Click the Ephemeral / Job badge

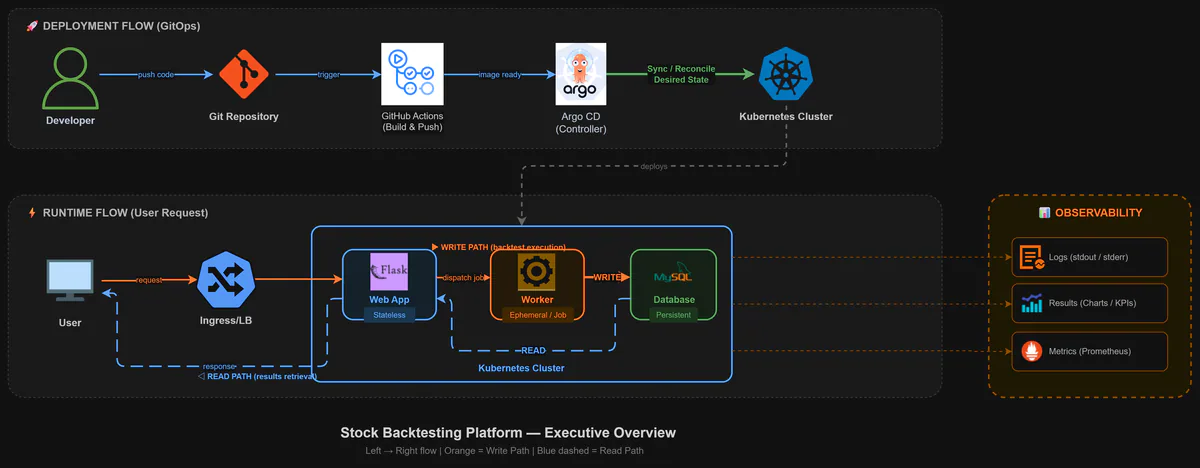[x=537, y=315]
